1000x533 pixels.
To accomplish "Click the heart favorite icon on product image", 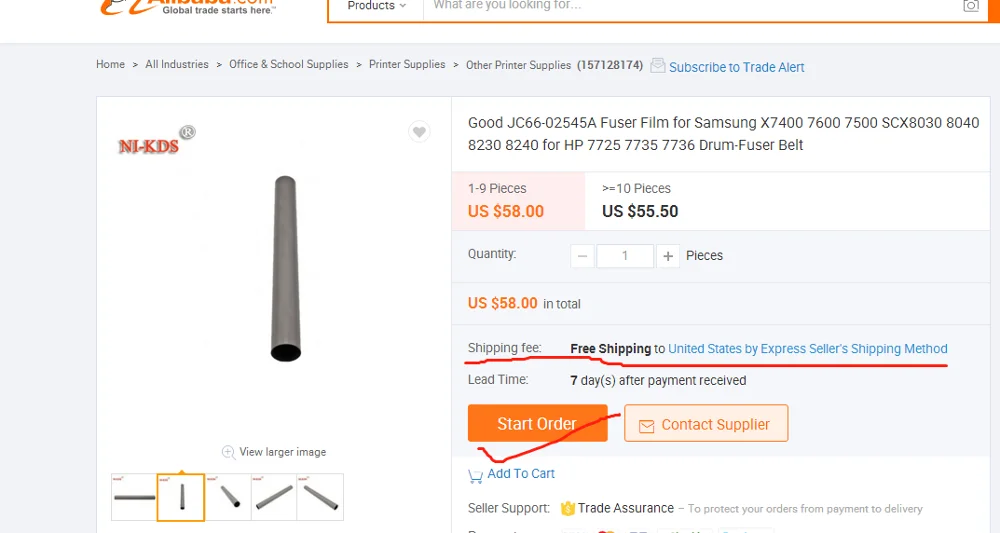I will point(419,132).
